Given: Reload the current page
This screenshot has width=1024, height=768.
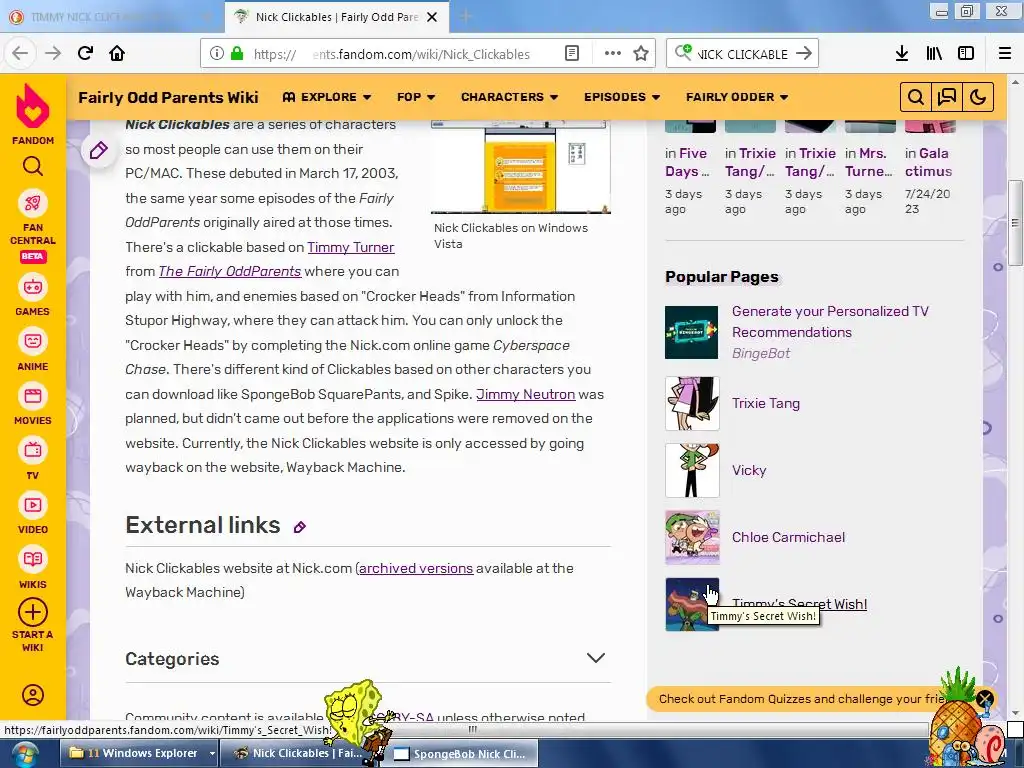Looking at the screenshot, I should coord(85,53).
